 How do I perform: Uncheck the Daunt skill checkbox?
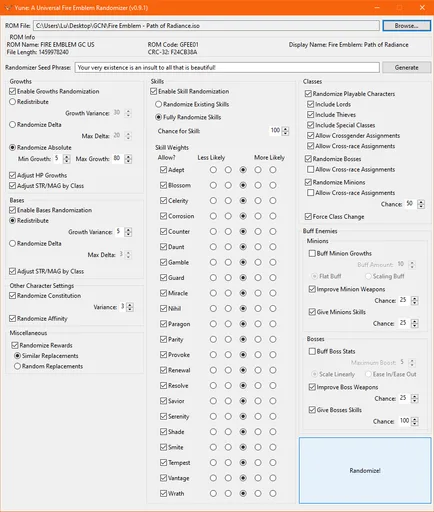(x=163, y=247)
